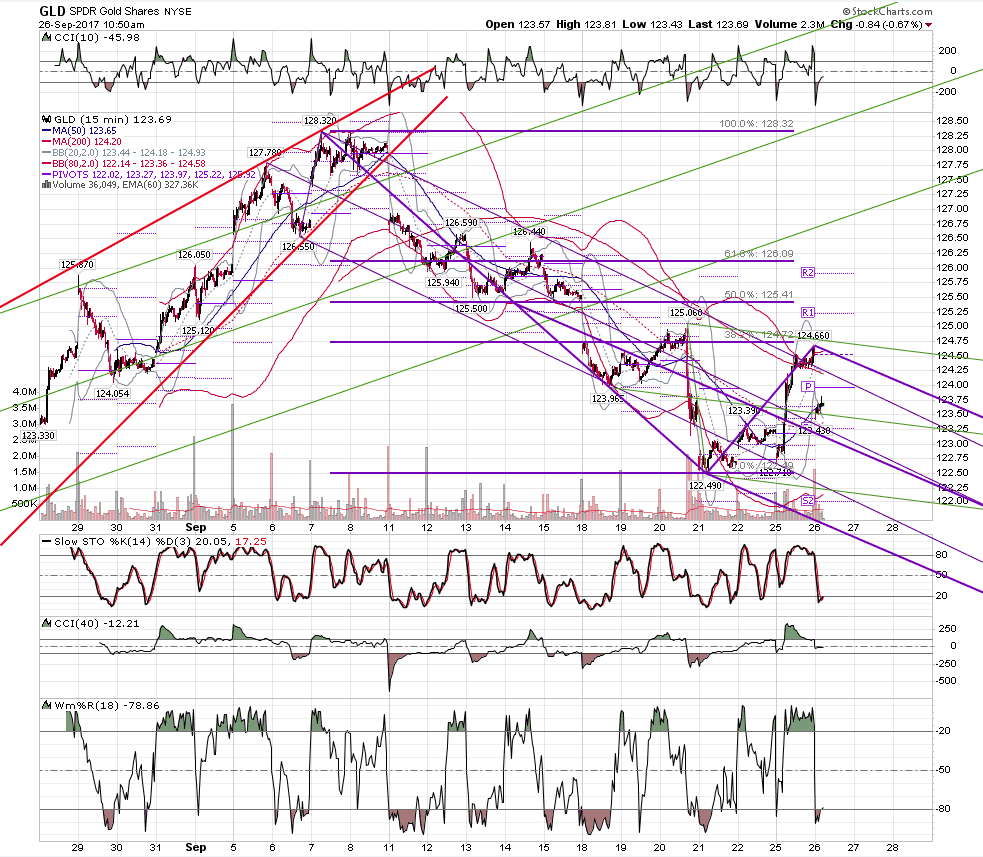Click the 128.320 peak price label
983x857 pixels.
[320, 120]
